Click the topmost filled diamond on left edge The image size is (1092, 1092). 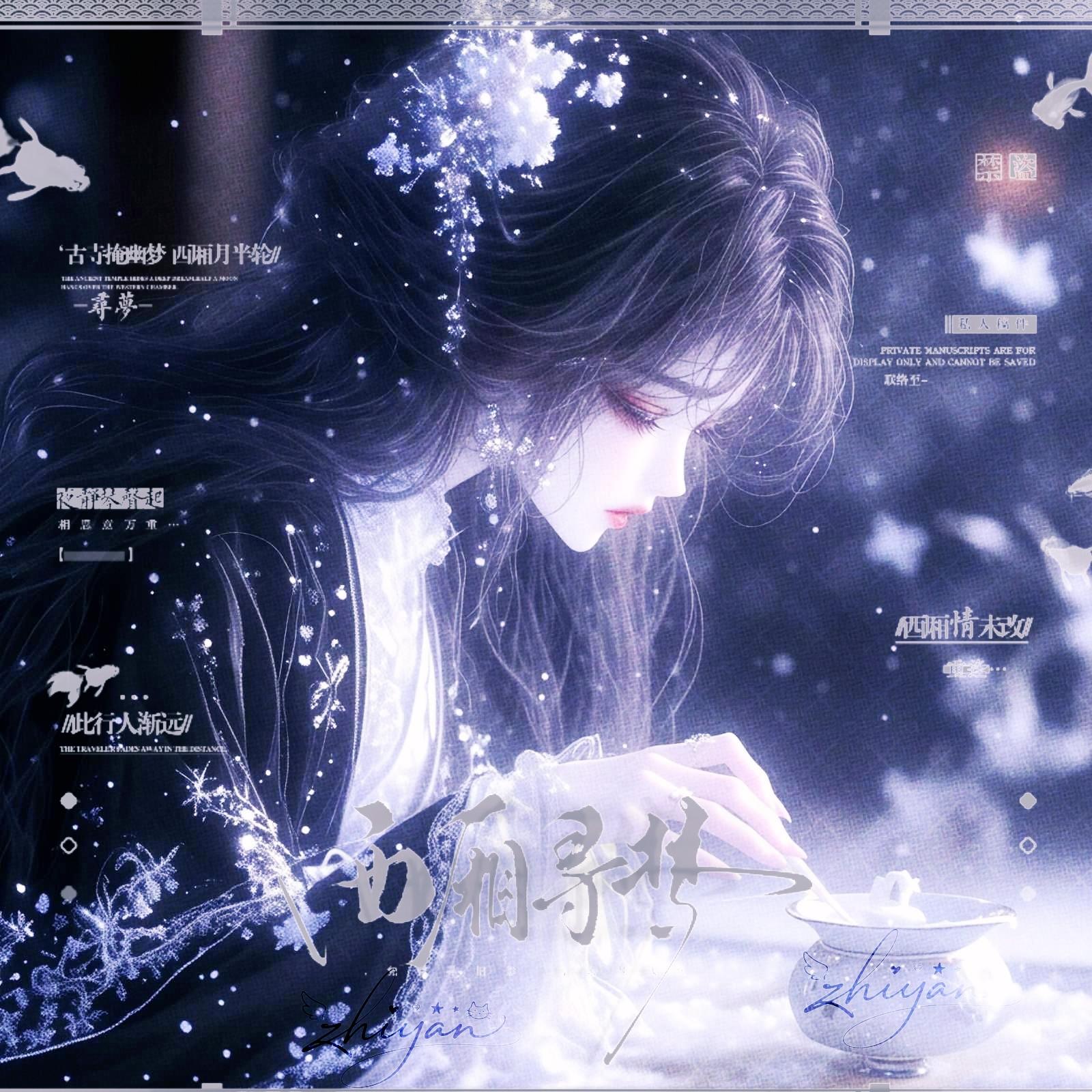(x=68, y=800)
